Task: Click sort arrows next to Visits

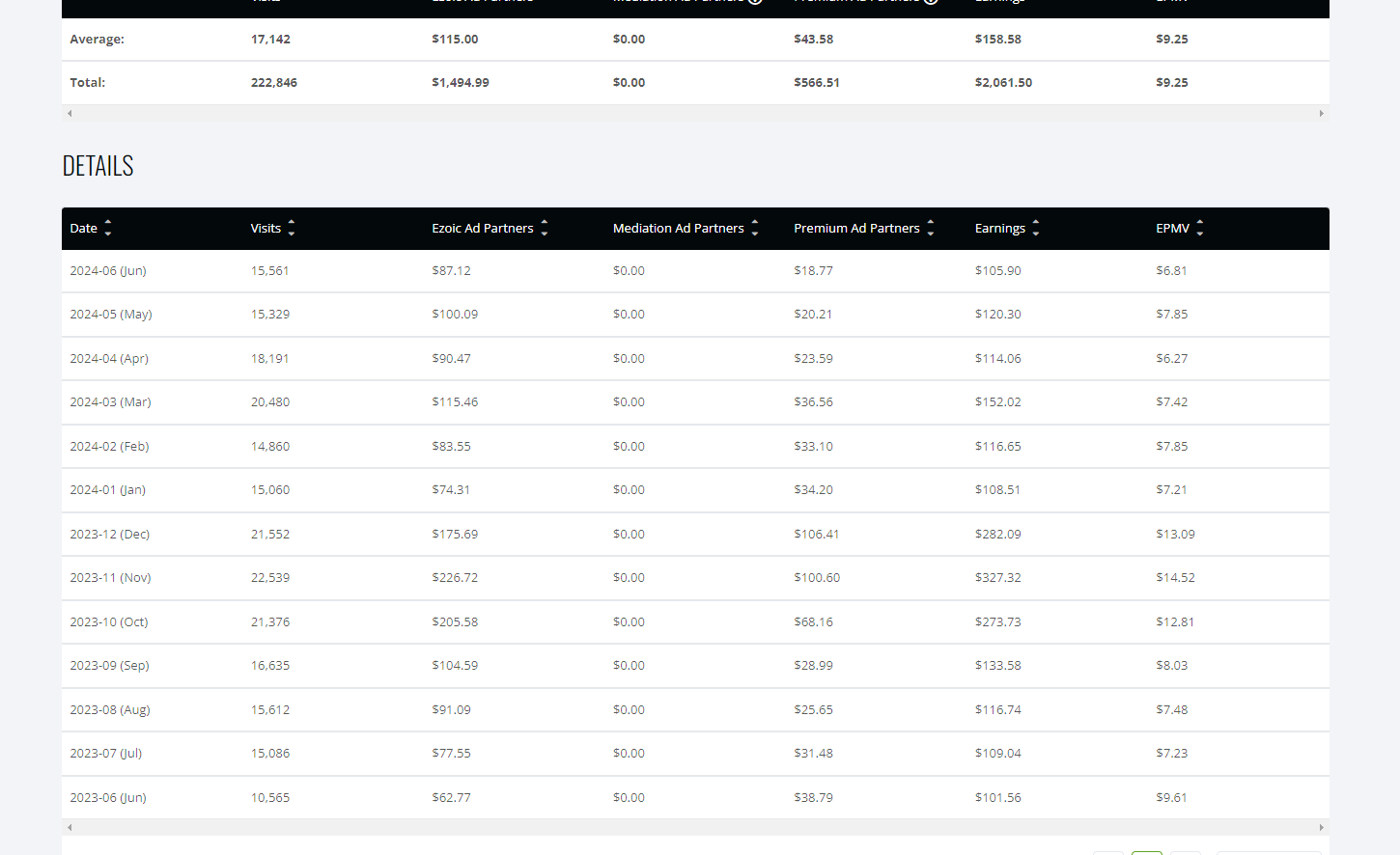Action: click(x=292, y=229)
